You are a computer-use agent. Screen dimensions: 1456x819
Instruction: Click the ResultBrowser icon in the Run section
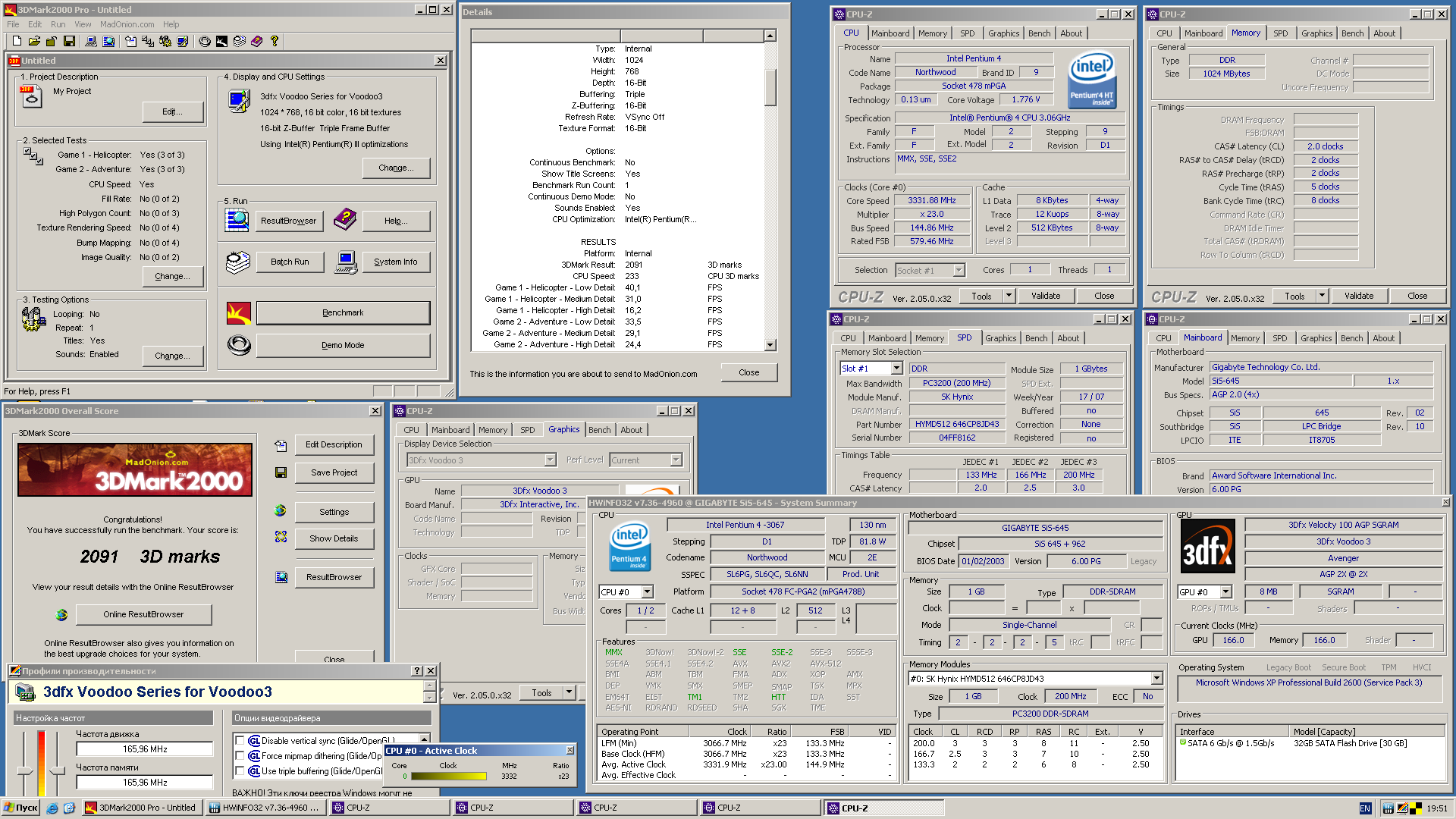click(x=237, y=221)
